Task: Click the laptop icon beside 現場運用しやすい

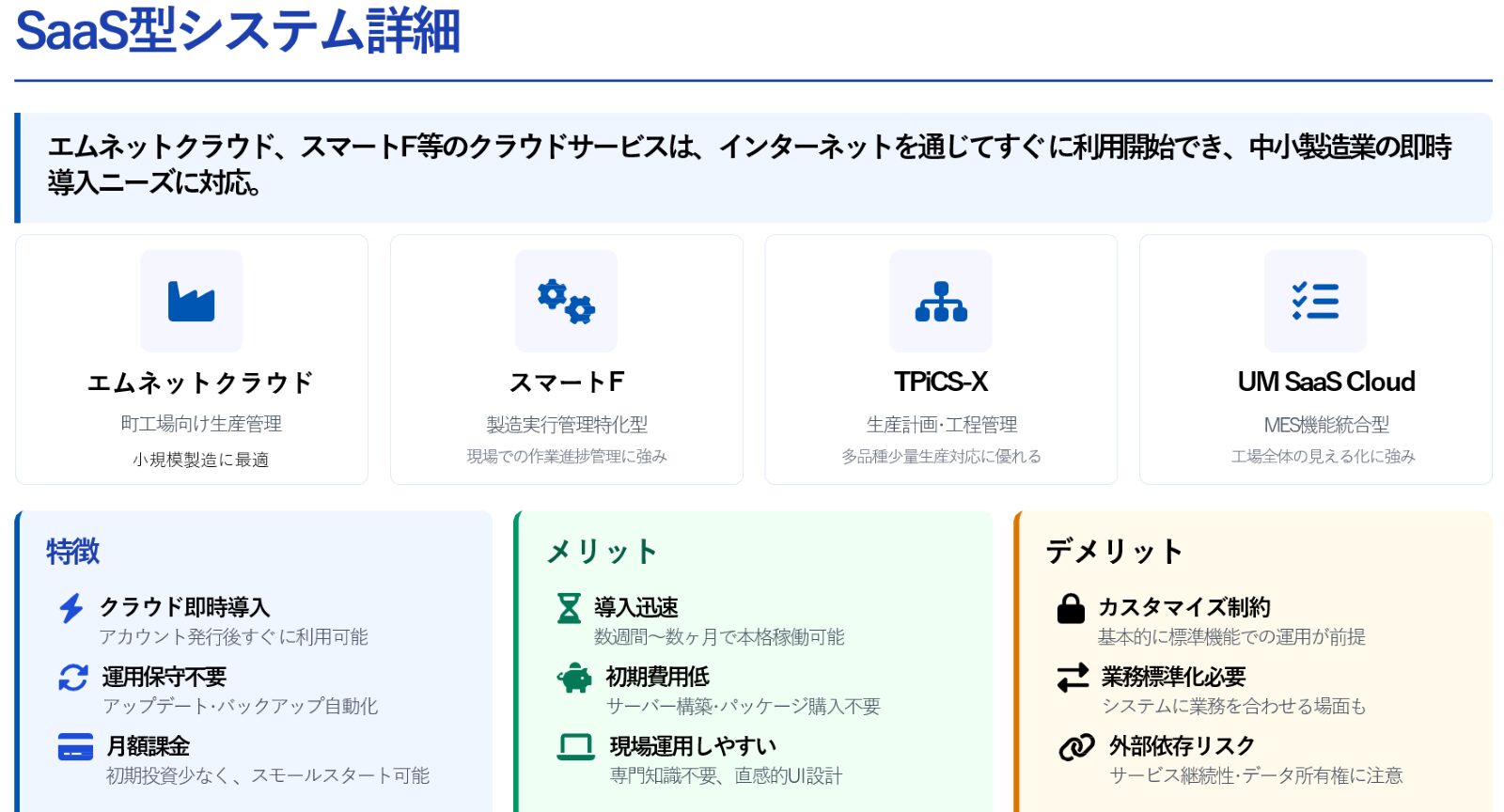Action: [576, 747]
